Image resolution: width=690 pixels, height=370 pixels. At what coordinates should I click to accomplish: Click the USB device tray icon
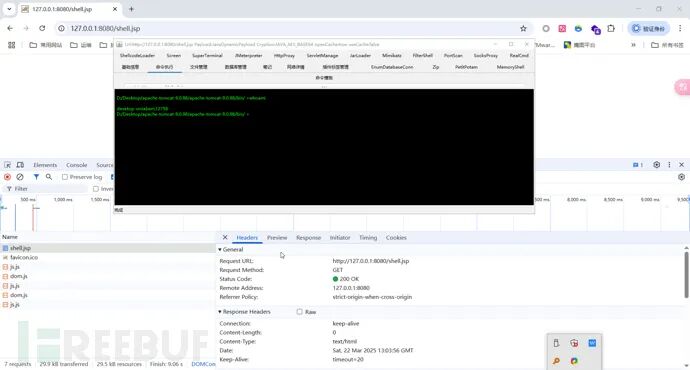556,343
